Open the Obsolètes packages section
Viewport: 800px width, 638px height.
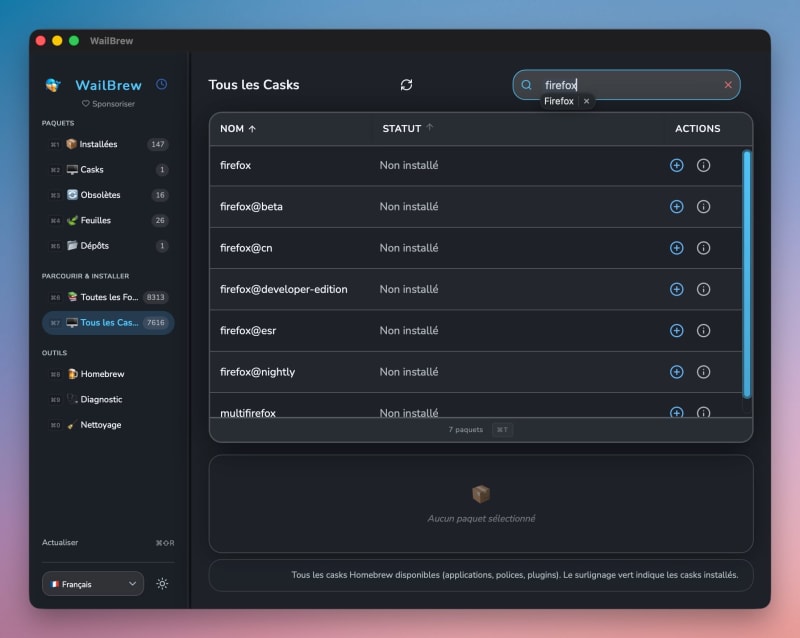pos(108,195)
